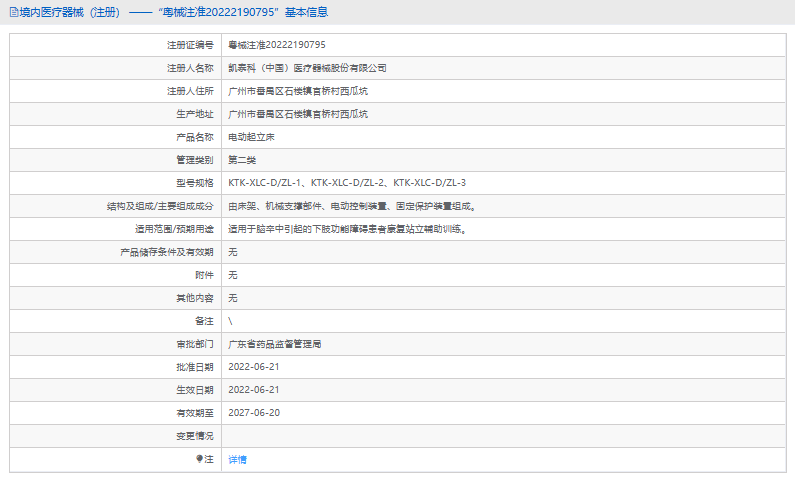Select the 型号规格 label
This screenshot has height=479, width=795.
click(x=195, y=183)
